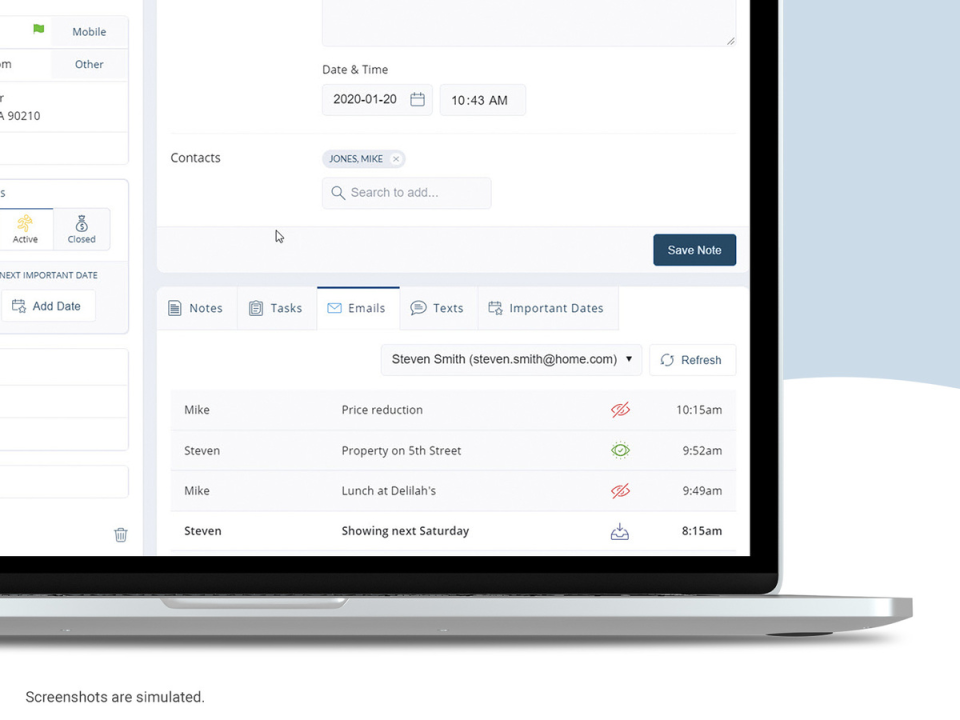The height and width of the screenshot is (720, 960).
Task: Remove the JONES, MIKE contact tag
Action: tap(396, 158)
